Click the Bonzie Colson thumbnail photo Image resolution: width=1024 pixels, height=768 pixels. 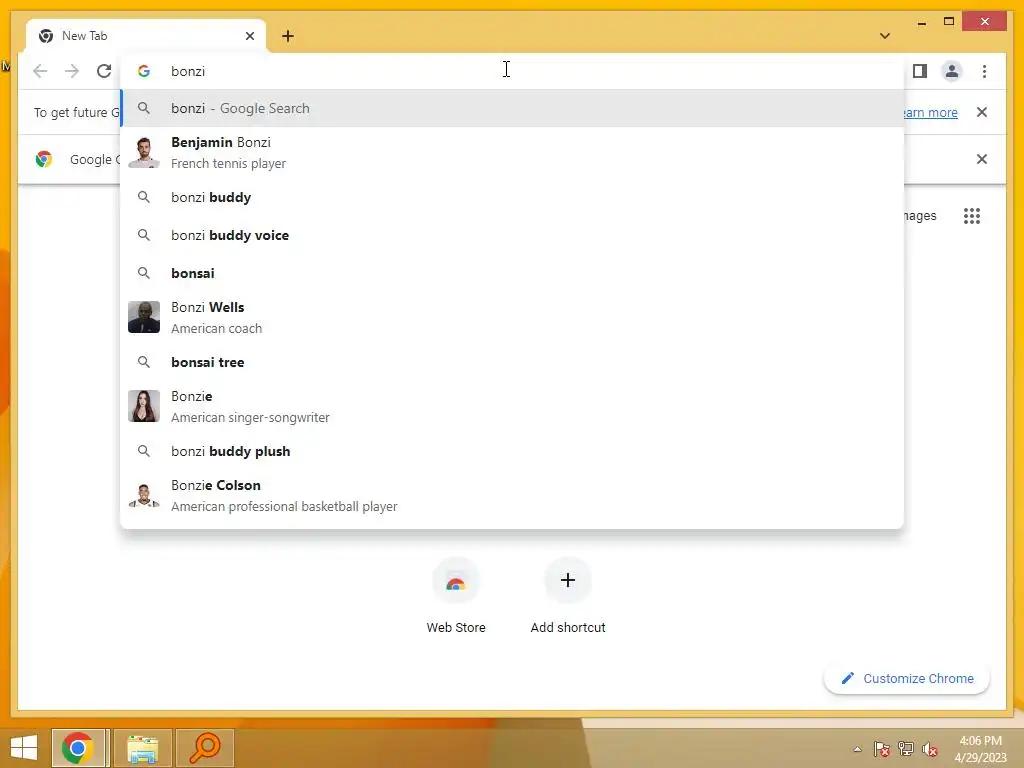pos(144,496)
